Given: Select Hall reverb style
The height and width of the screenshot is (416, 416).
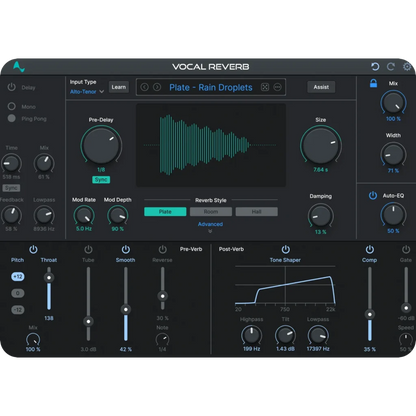Looking at the screenshot, I should pos(256,212).
